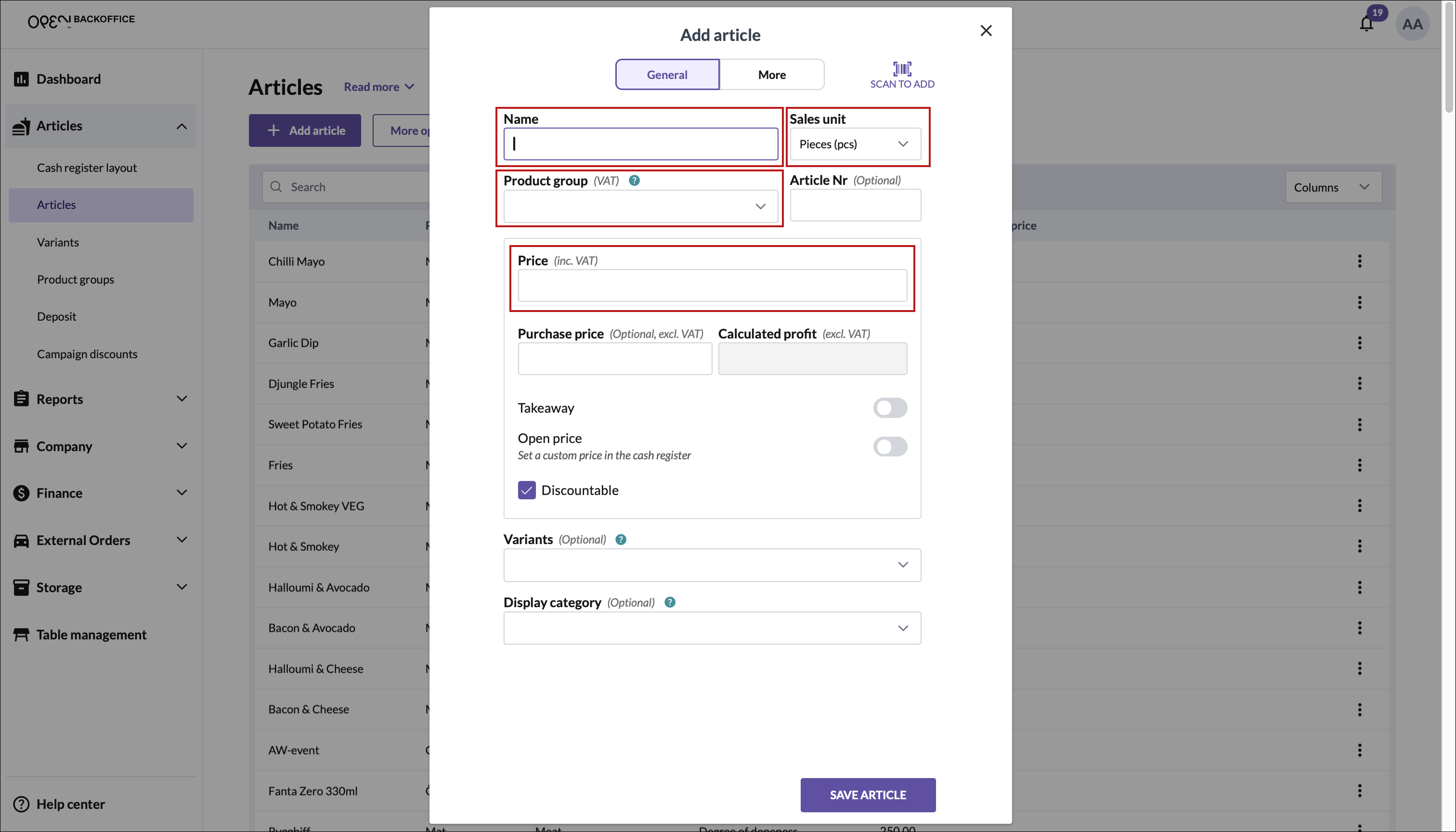
Task: Open row options for Halloumi & Avocado
Action: pyautogui.click(x=1359, y=587)
